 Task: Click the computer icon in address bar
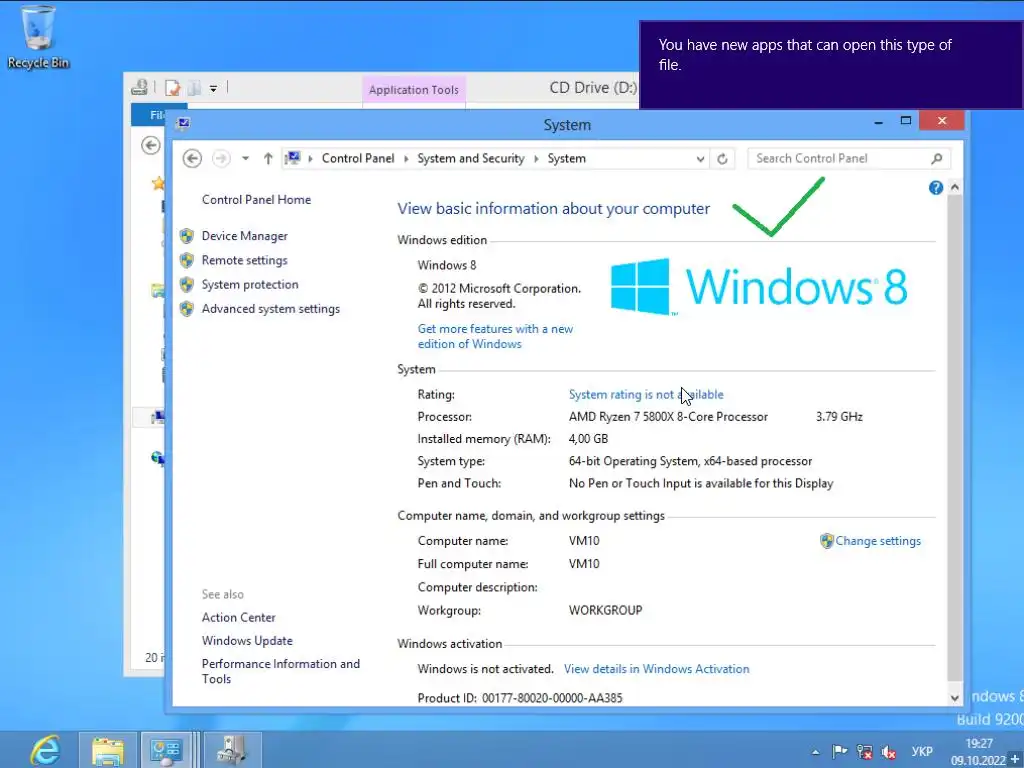(293, 159)
